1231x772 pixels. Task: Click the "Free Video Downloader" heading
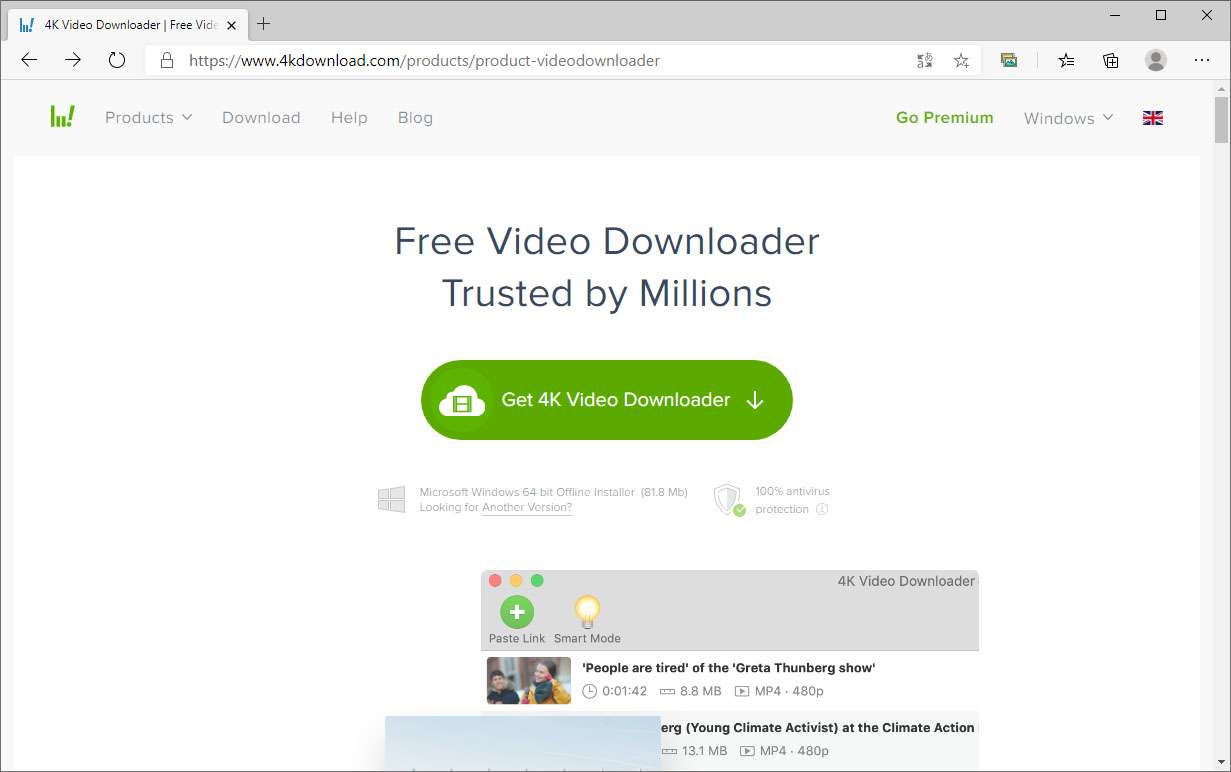607,241
